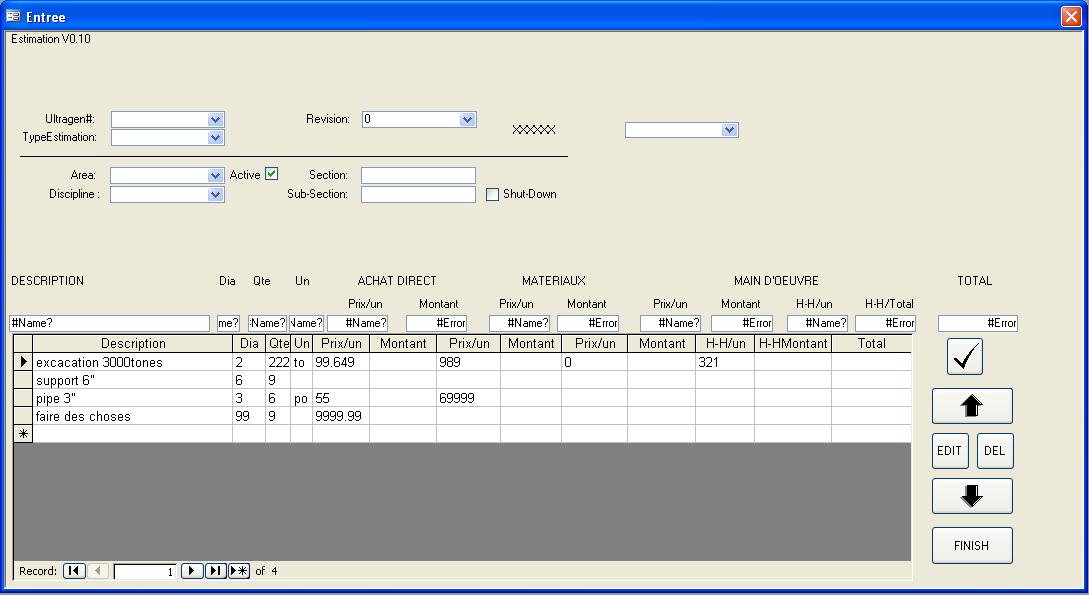Image resolution: width=1089 pixels, height=595 pixels.
Task: Click the Entree form window icon
Action: coord(13,16)
